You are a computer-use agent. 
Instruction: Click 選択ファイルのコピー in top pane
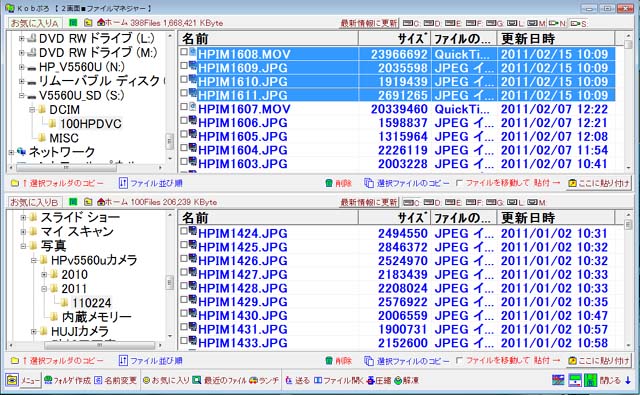pyautogui.click(x=407, y=183)
